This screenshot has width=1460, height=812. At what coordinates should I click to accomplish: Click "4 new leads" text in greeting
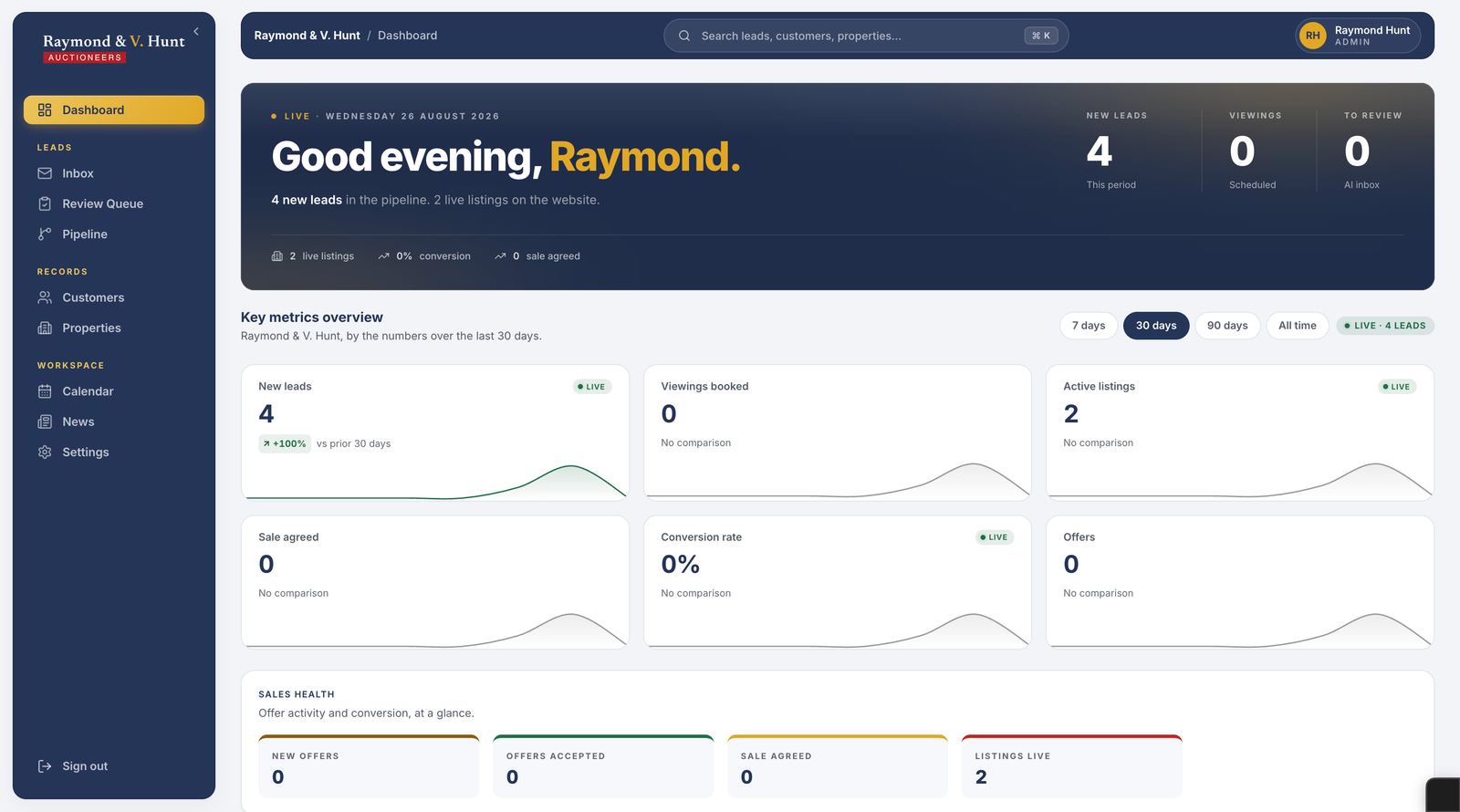(307, 200)
